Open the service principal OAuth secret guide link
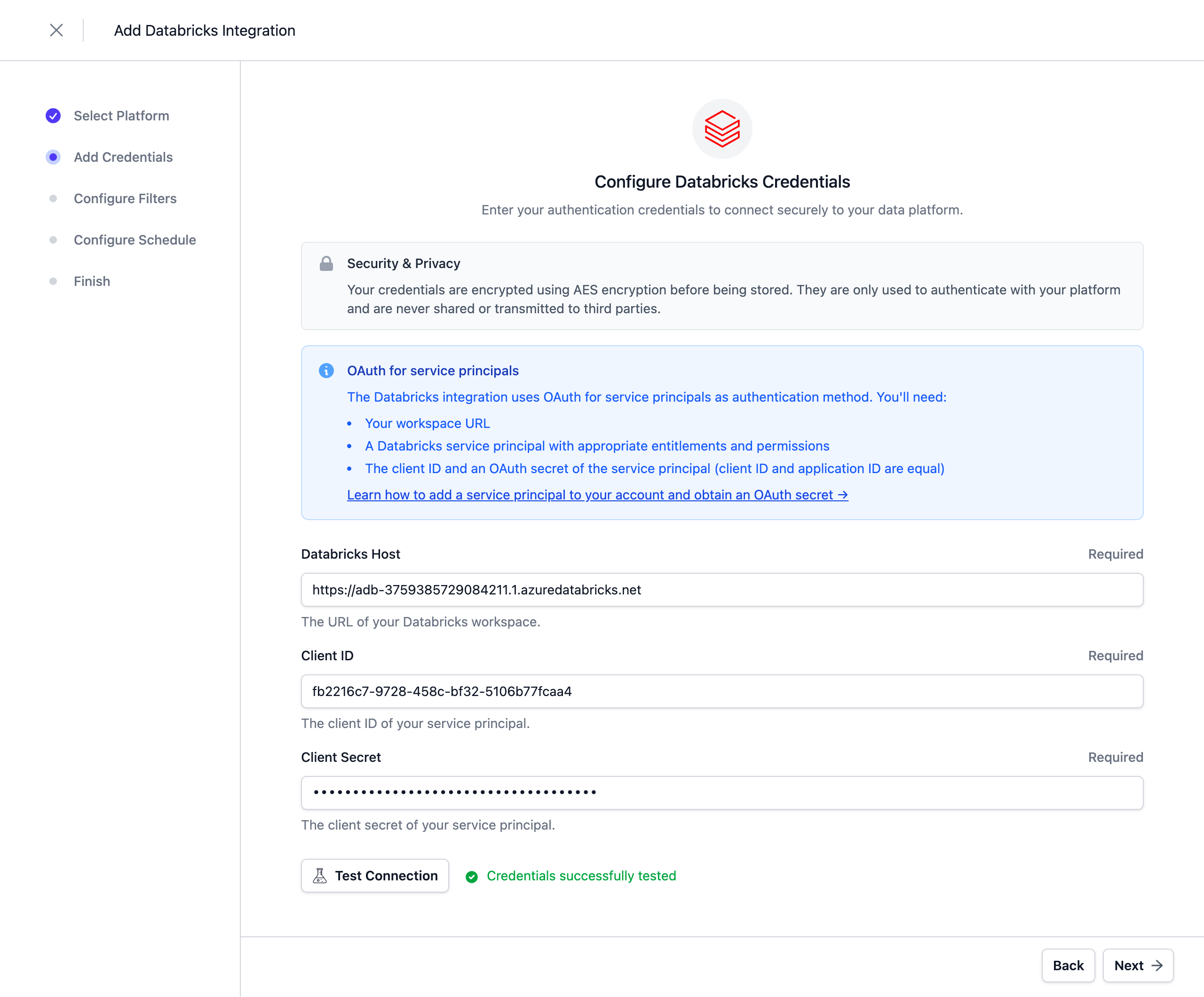 597,495
